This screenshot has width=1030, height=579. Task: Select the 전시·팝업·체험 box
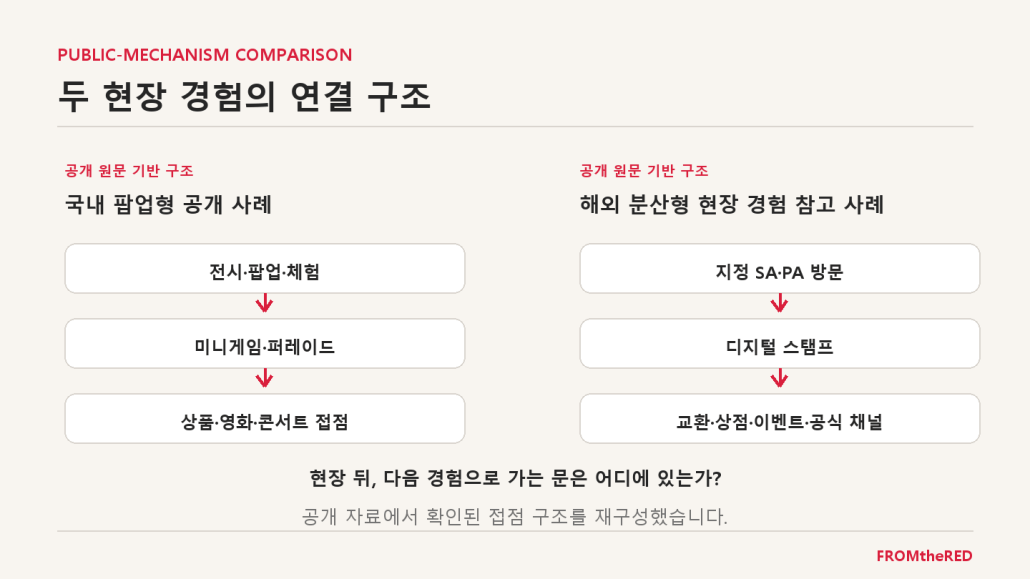click(x=265, y=269)
